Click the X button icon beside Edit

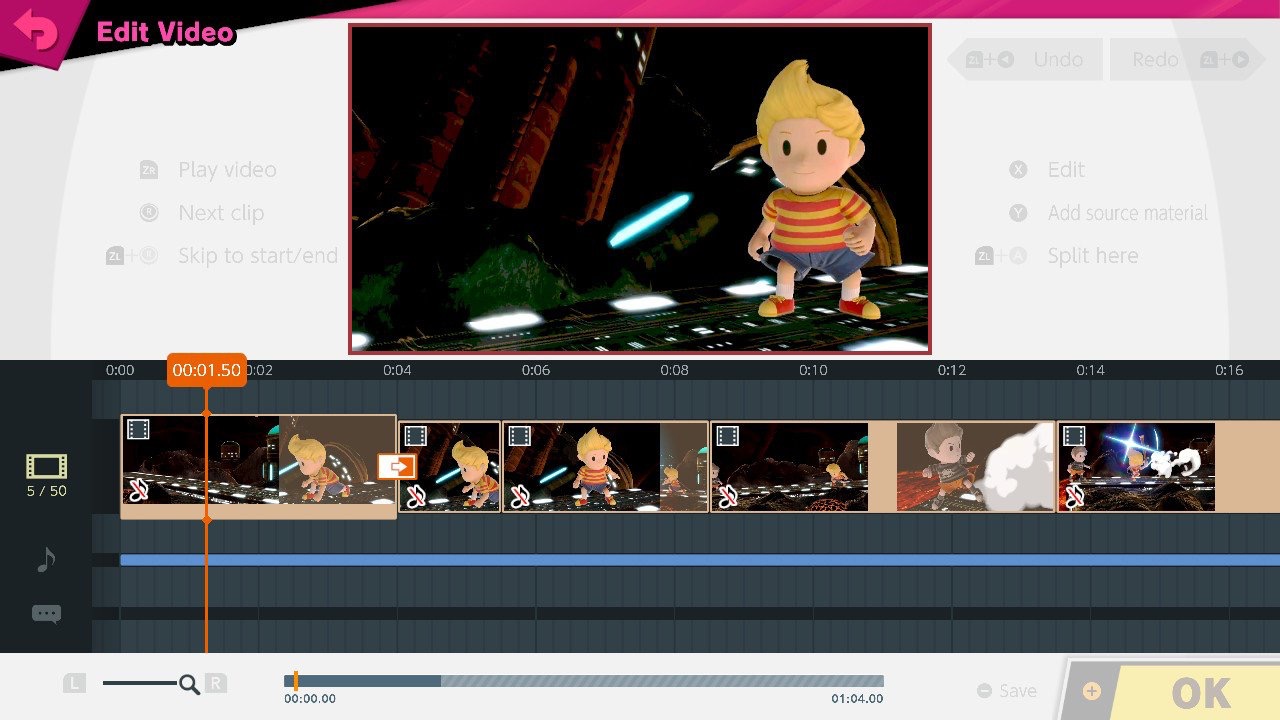[1018, 170]
